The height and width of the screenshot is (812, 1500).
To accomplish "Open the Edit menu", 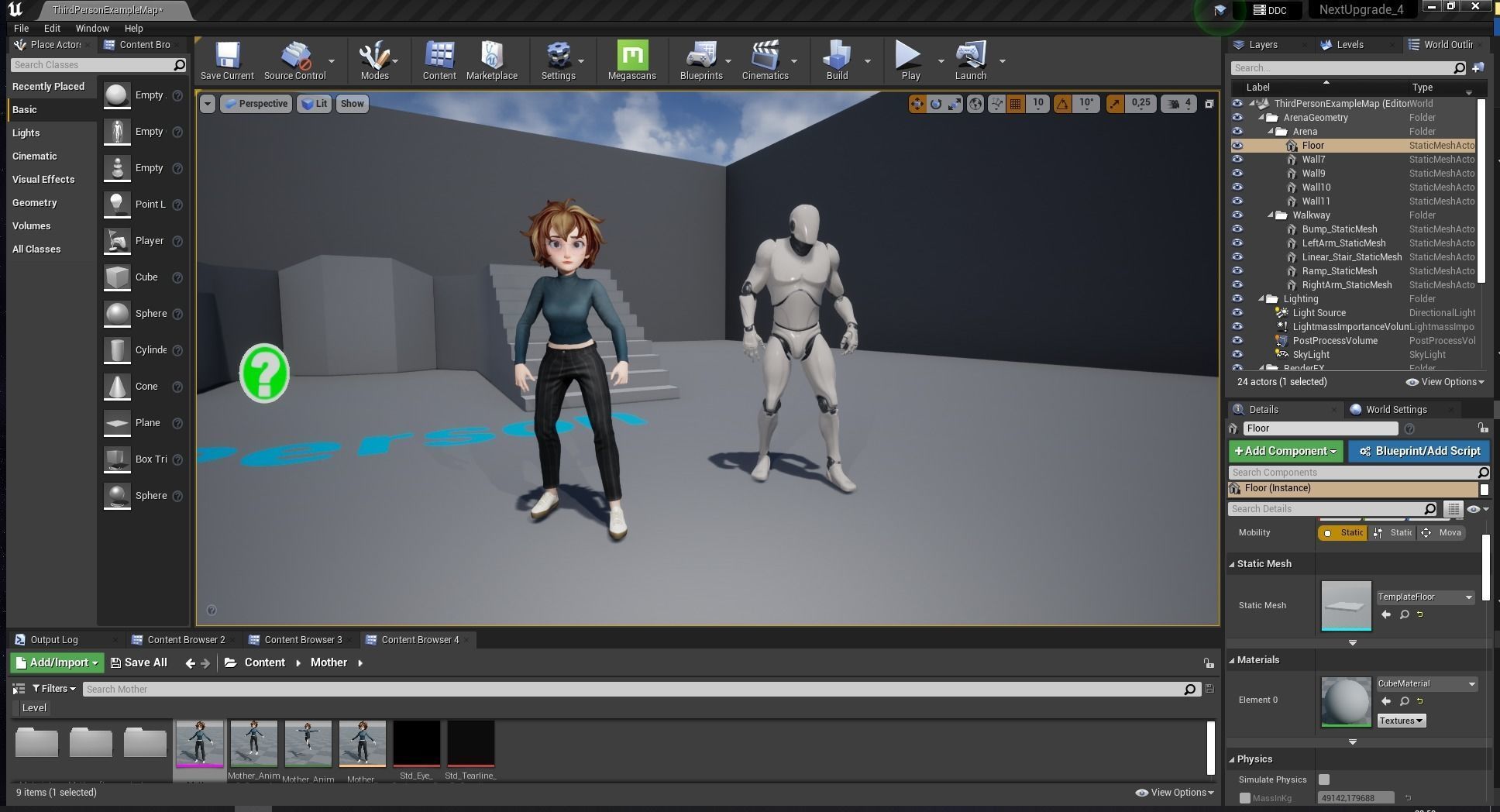I will tap(52, 28).
